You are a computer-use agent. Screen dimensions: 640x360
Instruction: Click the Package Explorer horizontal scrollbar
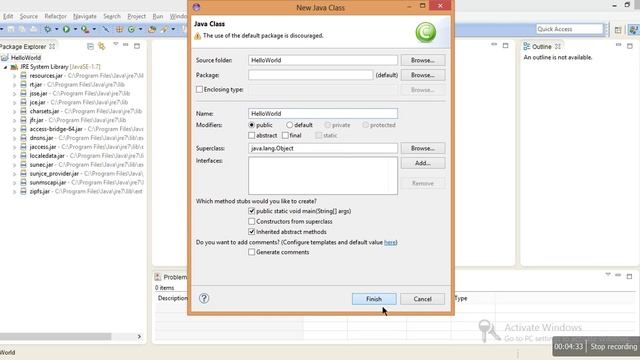point(56,336)
